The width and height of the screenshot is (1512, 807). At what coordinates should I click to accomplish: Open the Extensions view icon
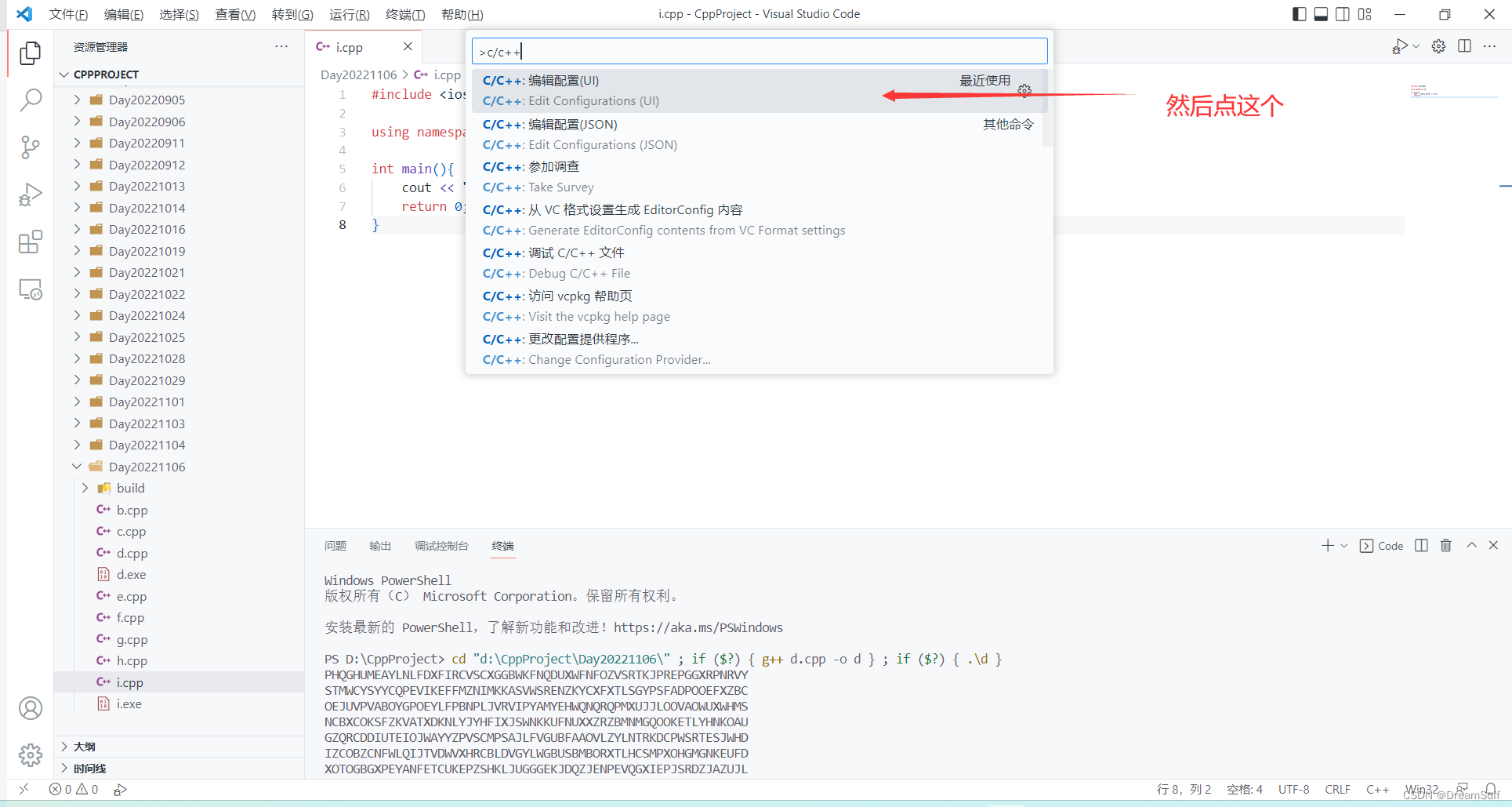click(30, 242)
